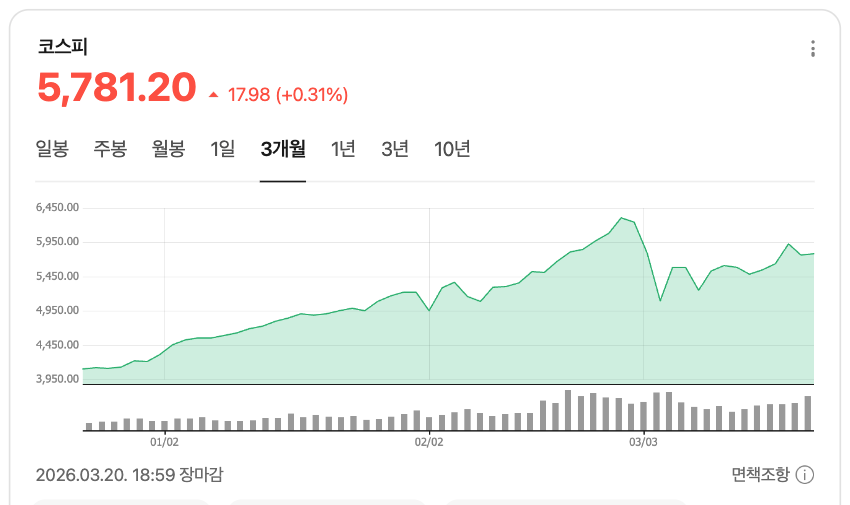
Task: Click the 면책조항 disclaimer link
Action: point(760,475)
